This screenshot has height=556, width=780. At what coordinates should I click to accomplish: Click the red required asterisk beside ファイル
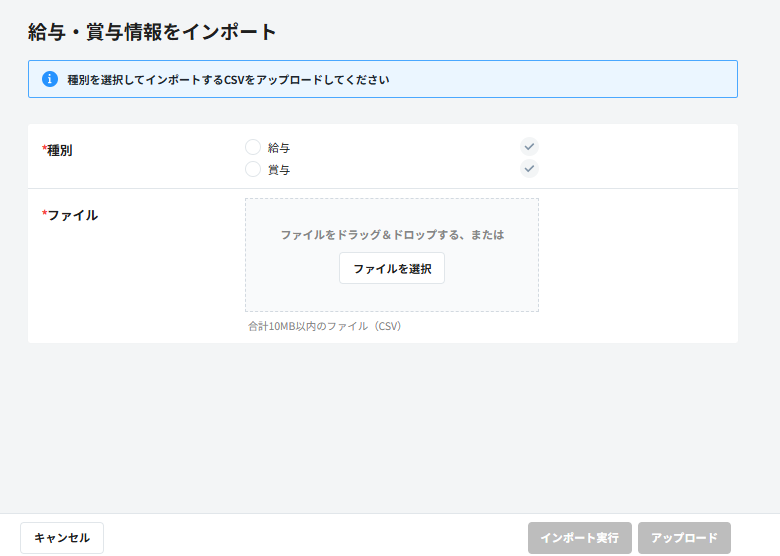tap(44, 214)
